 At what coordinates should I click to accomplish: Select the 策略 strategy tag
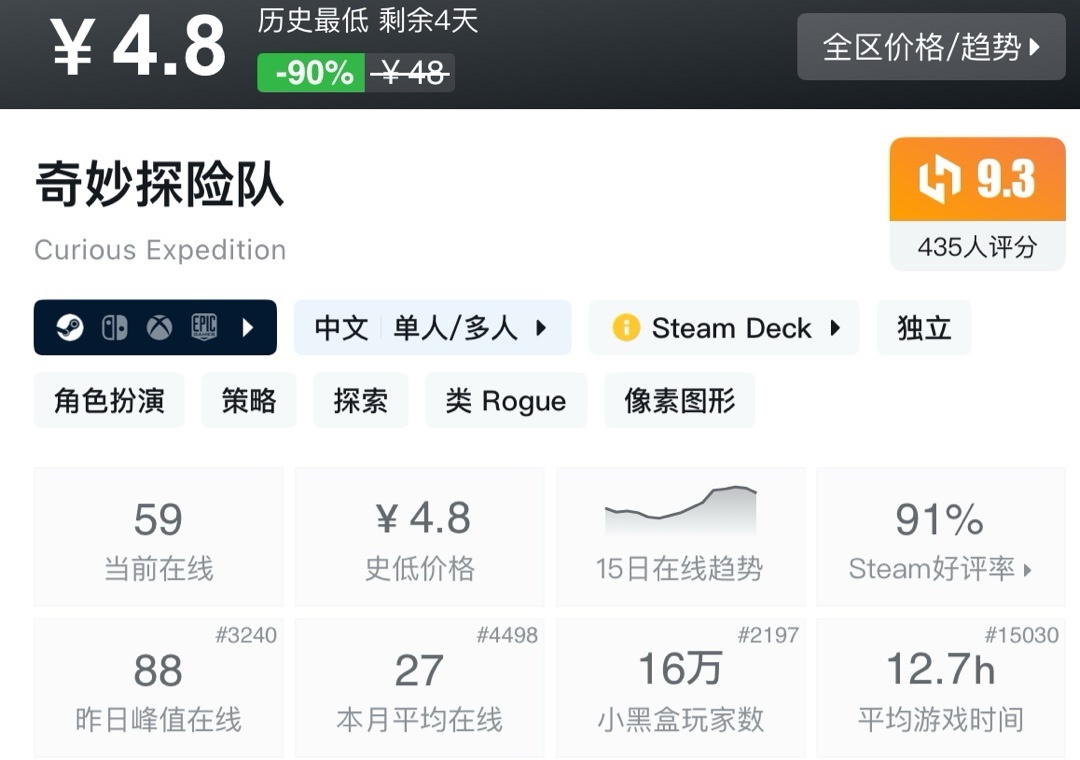click(x=249, y=401)
